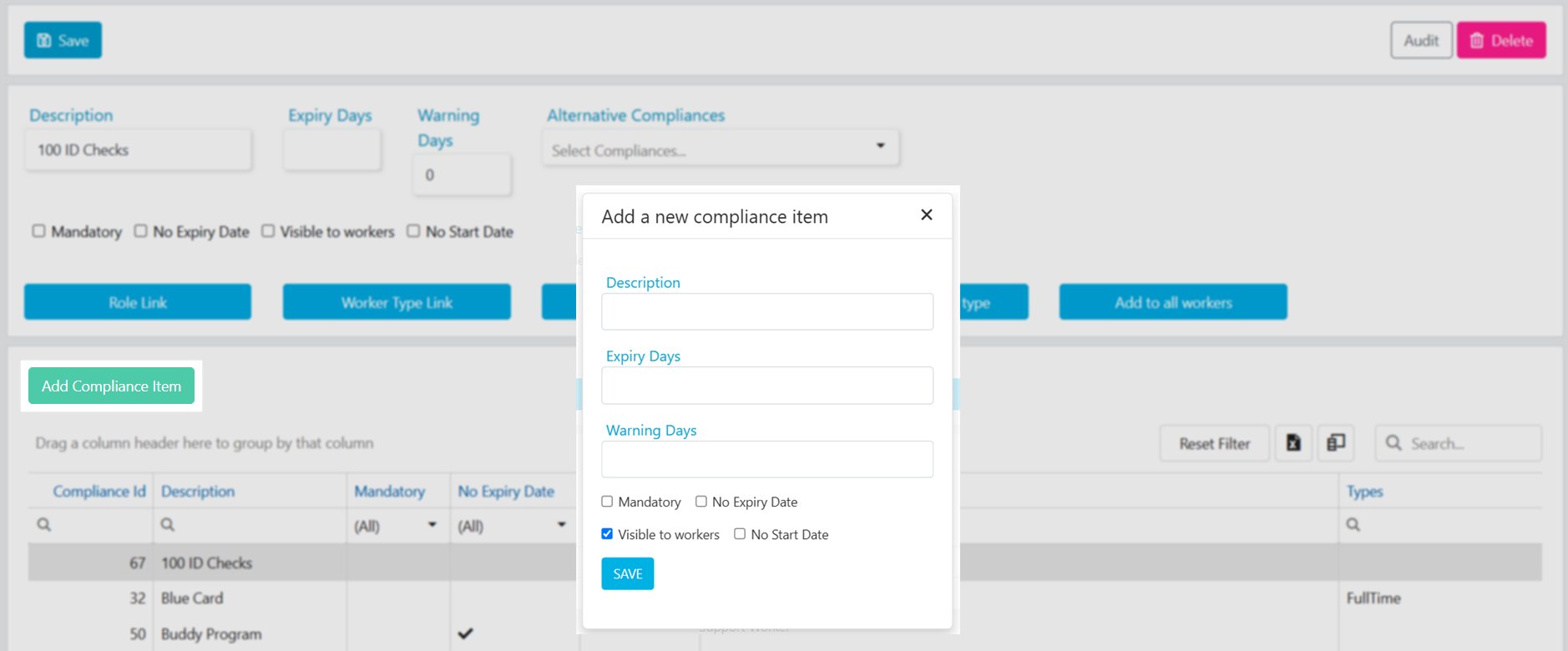The height and width of the screenshot is (651, 1568).
Task: Click the Add to all workers button
Action: [x=1173, y=302]
